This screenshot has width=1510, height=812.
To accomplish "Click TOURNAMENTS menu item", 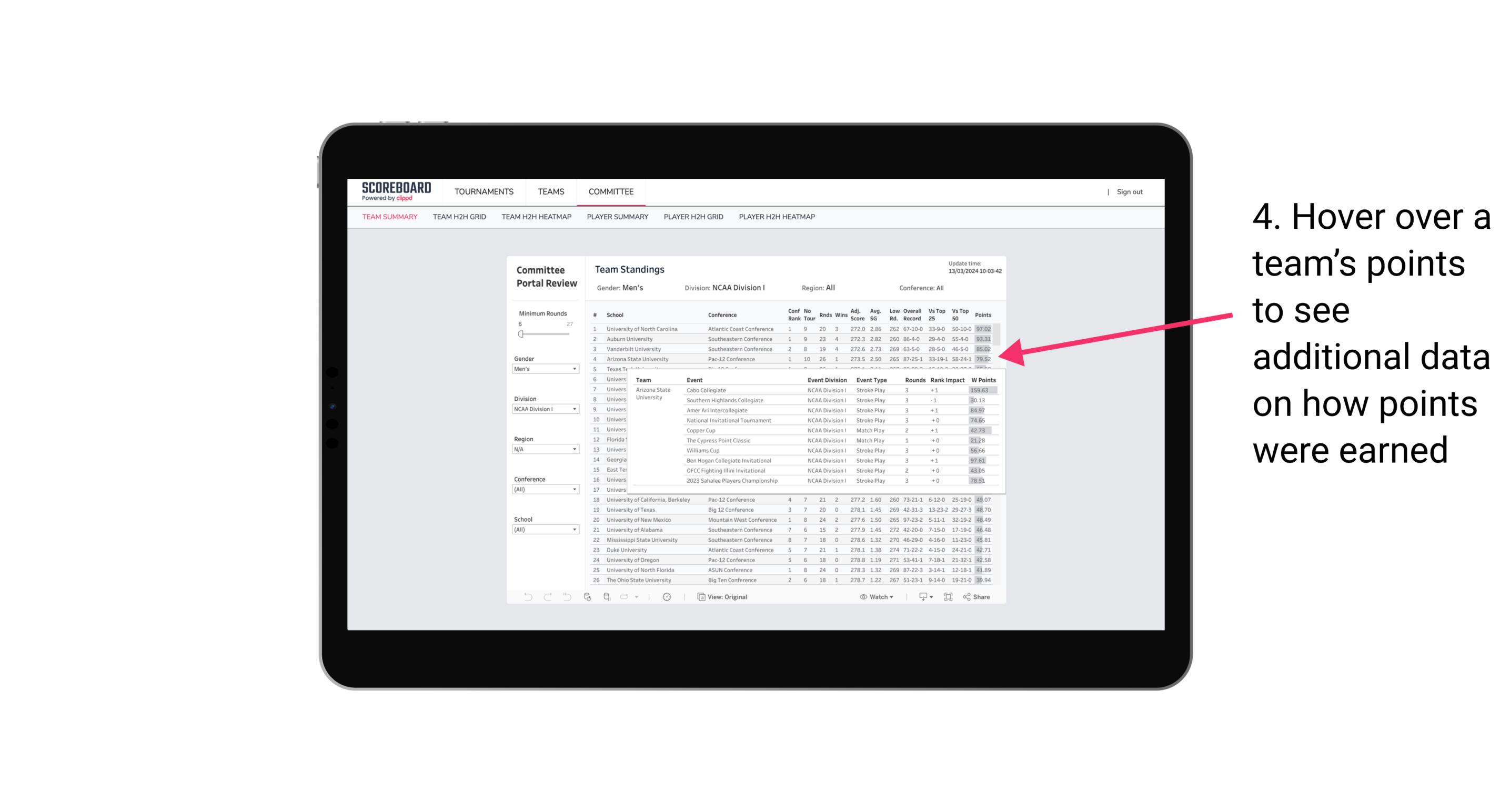I will 485,190.
